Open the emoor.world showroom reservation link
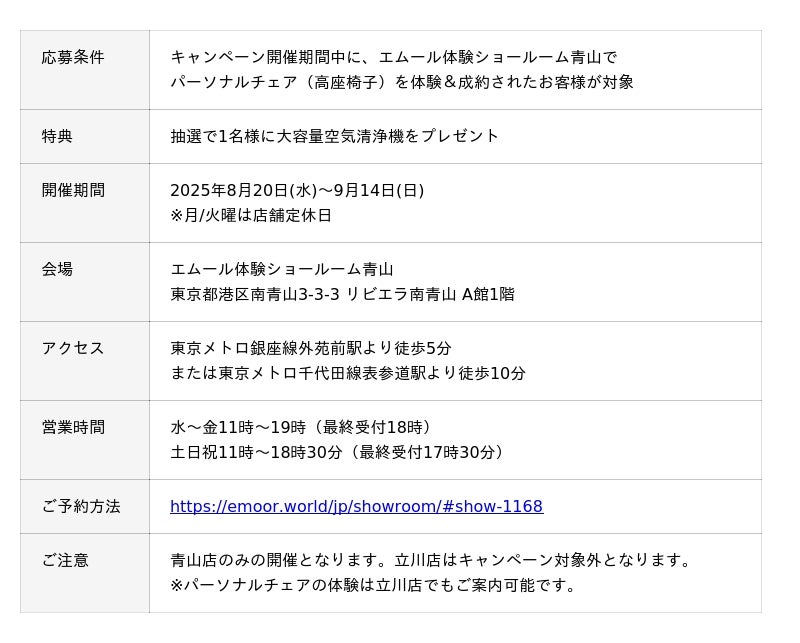 tap(356, 507)
